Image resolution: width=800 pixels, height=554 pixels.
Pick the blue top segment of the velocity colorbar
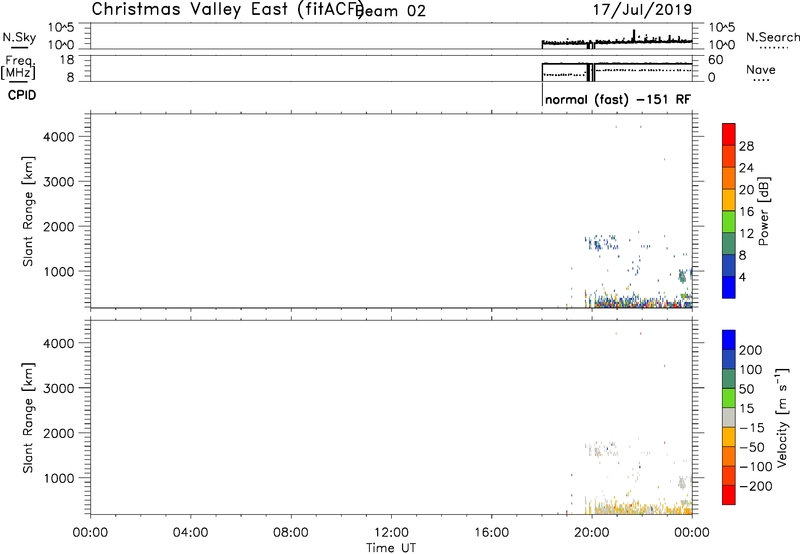pyautogui.click(x=729, y=340)
